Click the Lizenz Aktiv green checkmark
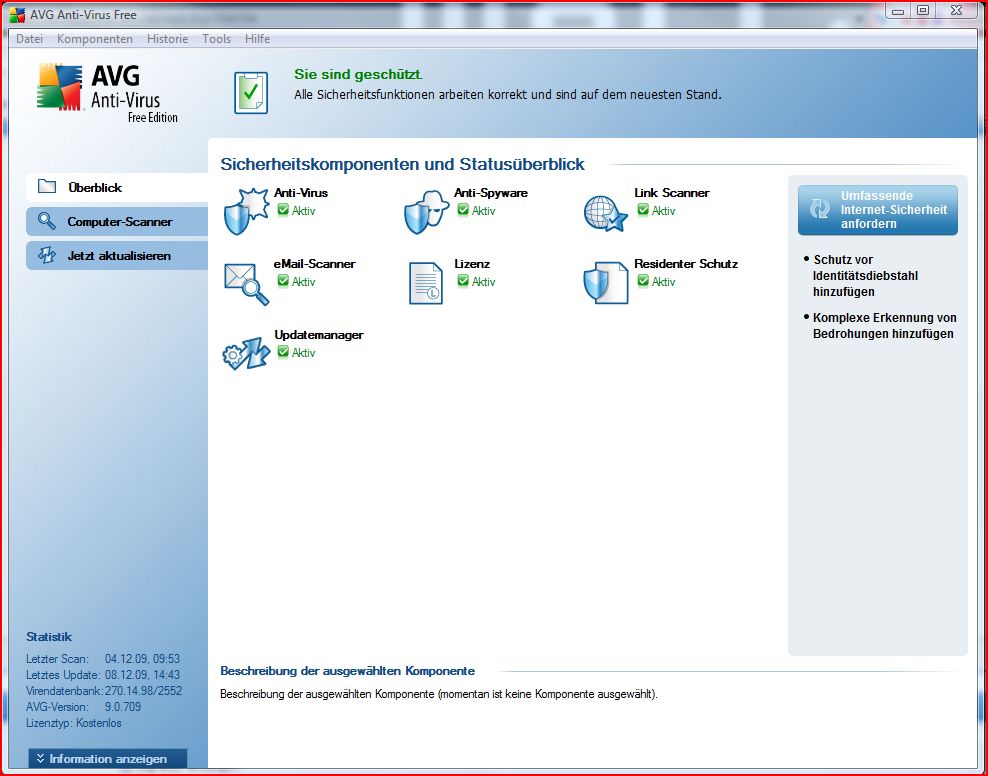The width and height of the screenshot is (988, 776). [463, 281]
